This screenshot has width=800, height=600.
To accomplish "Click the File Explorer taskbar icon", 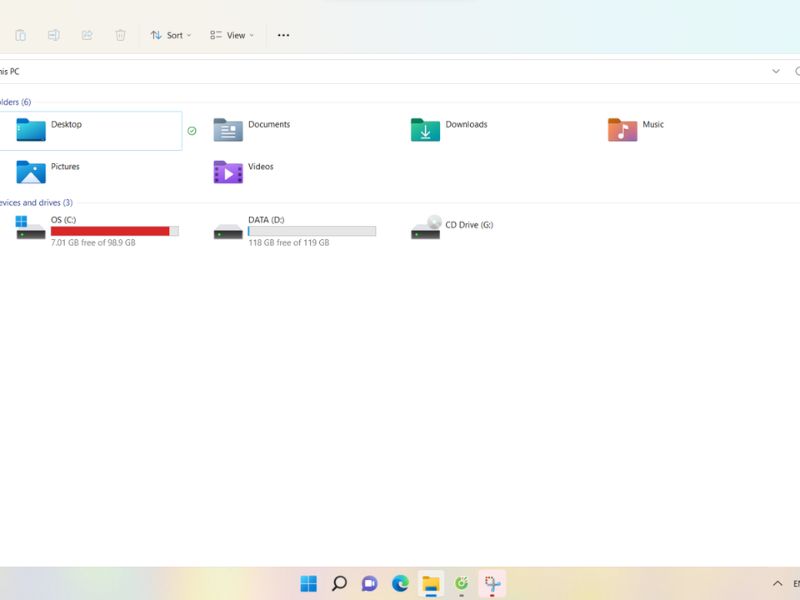I will click(431, 583).
